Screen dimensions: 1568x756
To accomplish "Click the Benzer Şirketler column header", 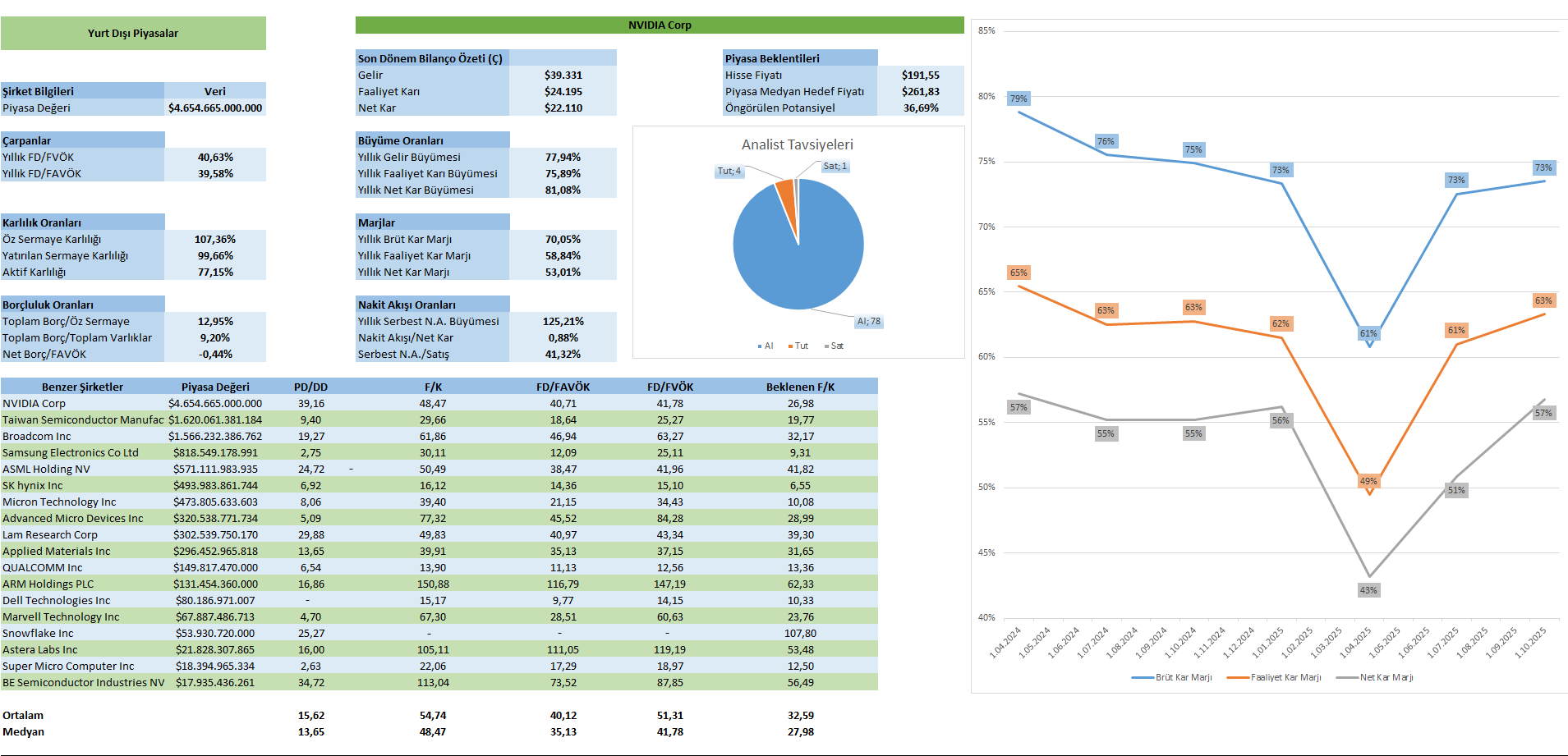I will [82, 387].
